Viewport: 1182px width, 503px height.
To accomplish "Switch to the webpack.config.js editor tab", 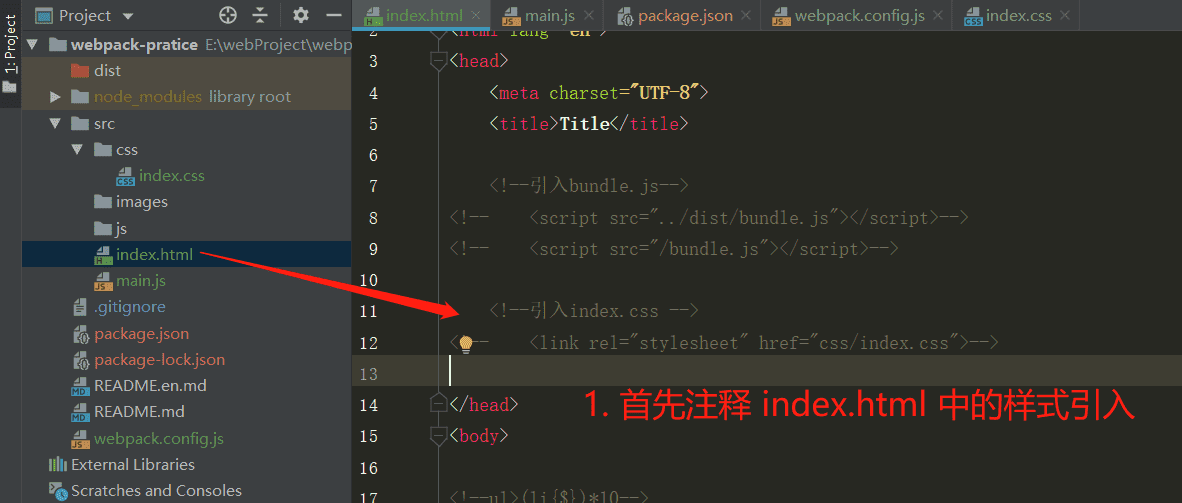I will click(x=857, y=15).
